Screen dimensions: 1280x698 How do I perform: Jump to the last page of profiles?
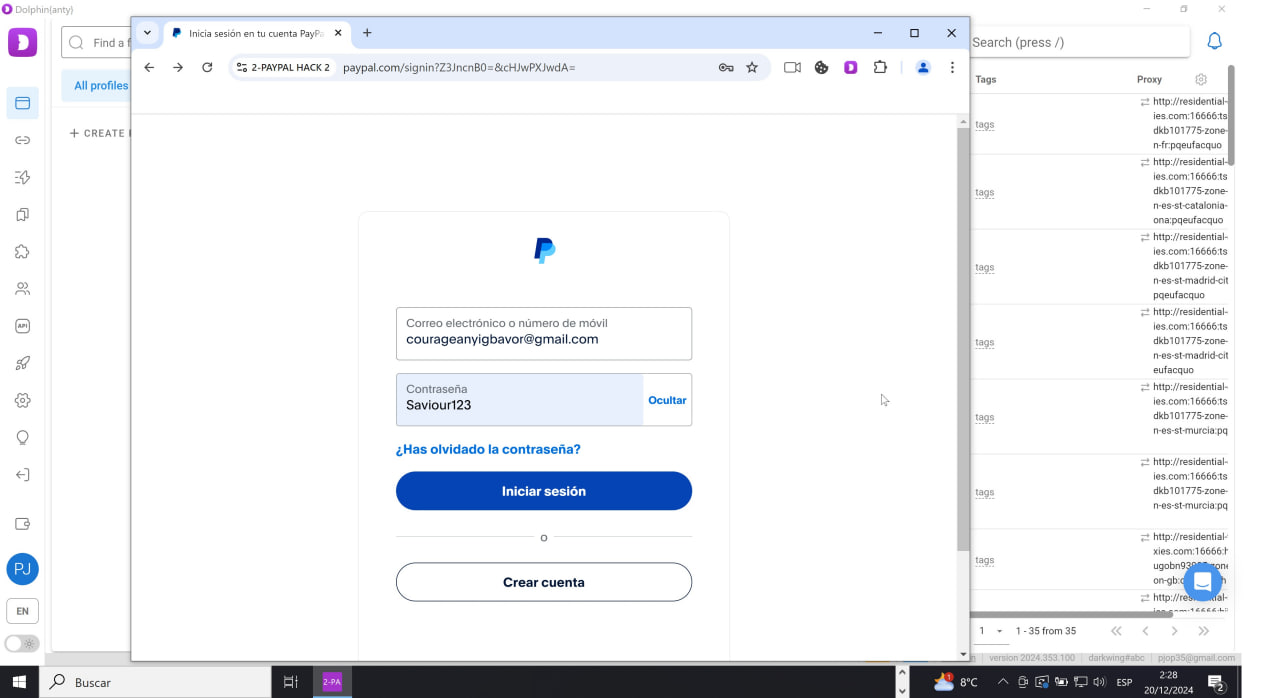(x=1203, y=631)
